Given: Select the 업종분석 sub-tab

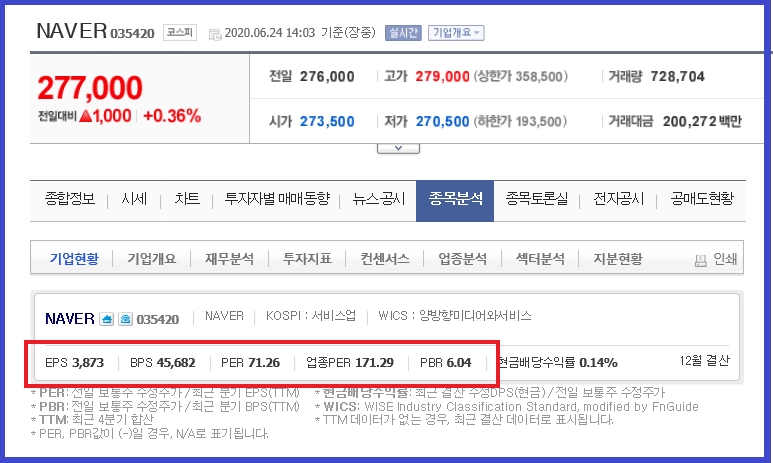Looking at the screenshot, I should coord(462,259).
